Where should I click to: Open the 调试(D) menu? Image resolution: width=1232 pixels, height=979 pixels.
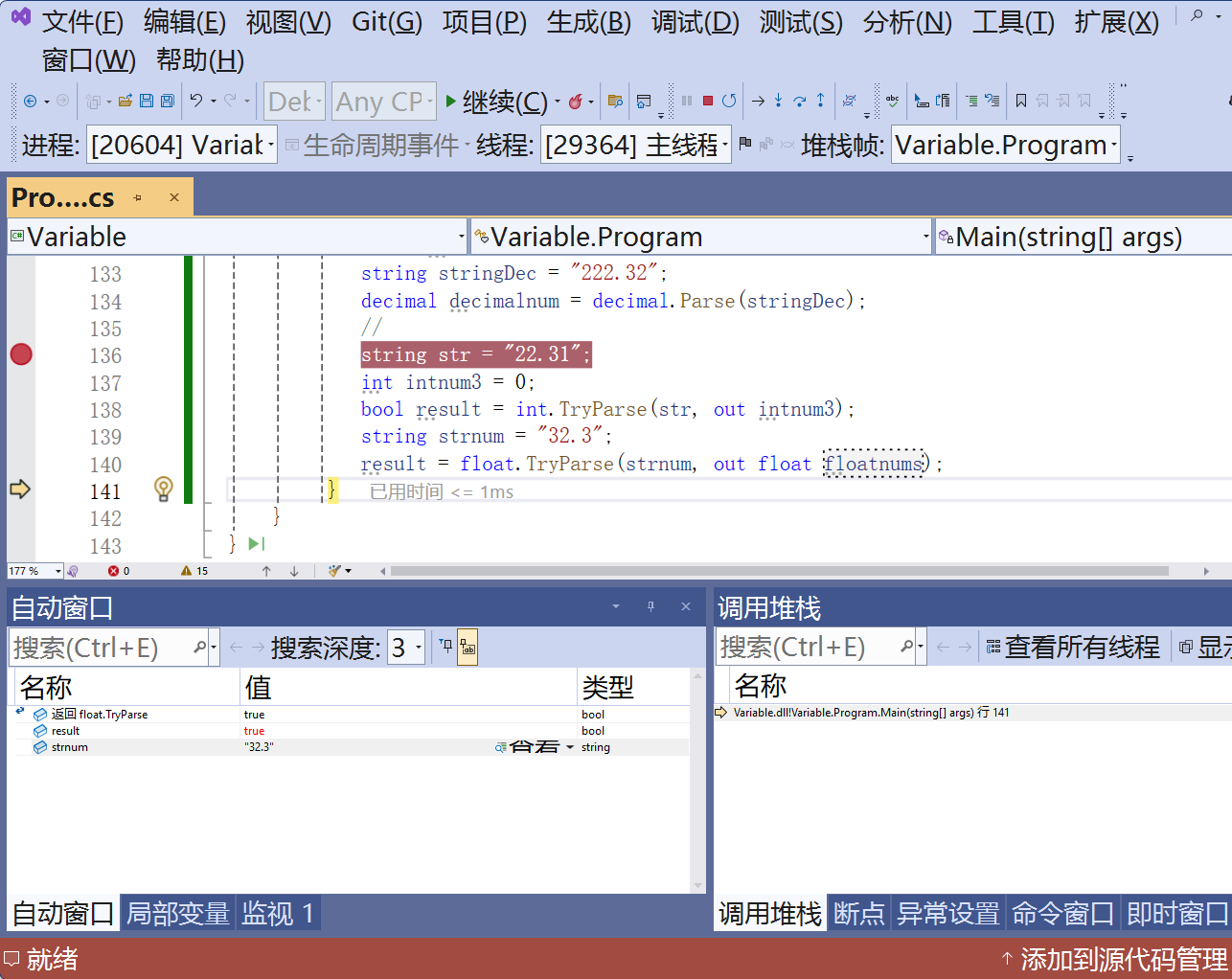click(x=696, y=21)
